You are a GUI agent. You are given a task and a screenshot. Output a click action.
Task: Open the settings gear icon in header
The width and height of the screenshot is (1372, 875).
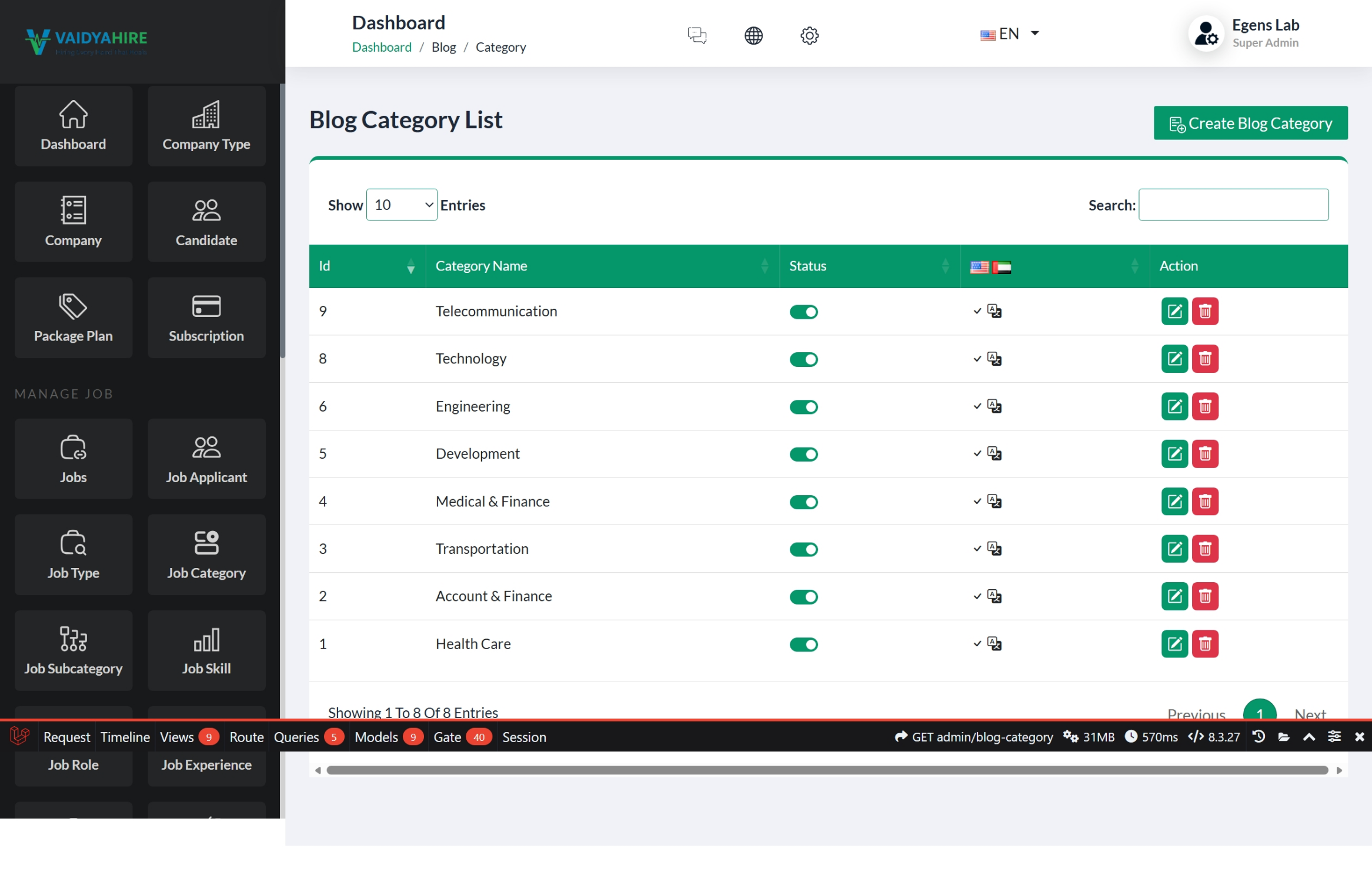coord(809,35)
